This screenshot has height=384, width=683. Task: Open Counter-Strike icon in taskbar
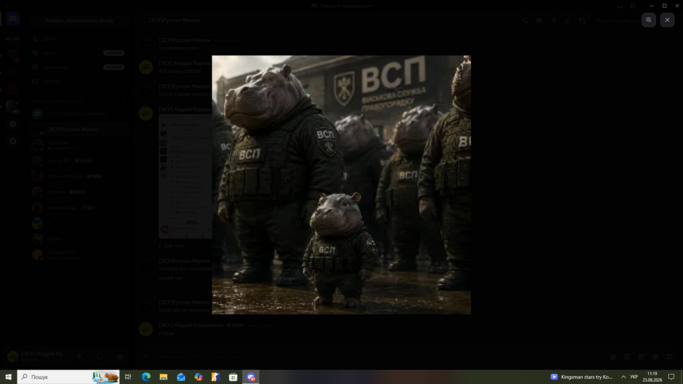coord(216,377)
